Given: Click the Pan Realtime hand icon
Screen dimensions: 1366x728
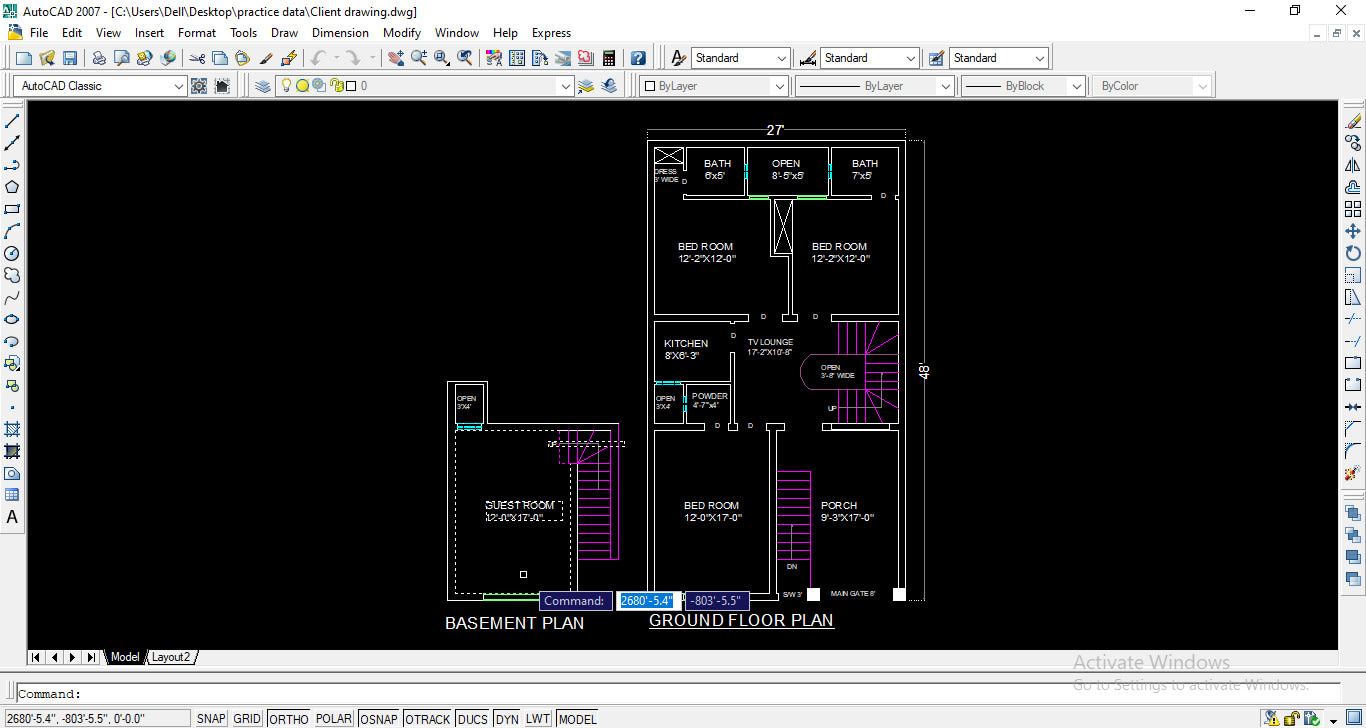Looking at the screenshot, I should pyautogui.click(x=396, y=58).
